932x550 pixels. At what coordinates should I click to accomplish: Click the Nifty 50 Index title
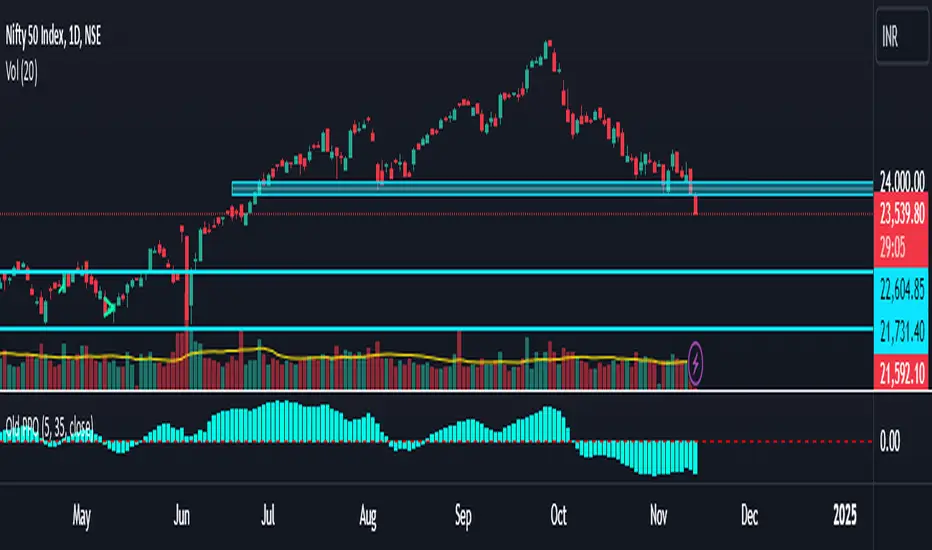pyautogui.click(x=53, y=36)
